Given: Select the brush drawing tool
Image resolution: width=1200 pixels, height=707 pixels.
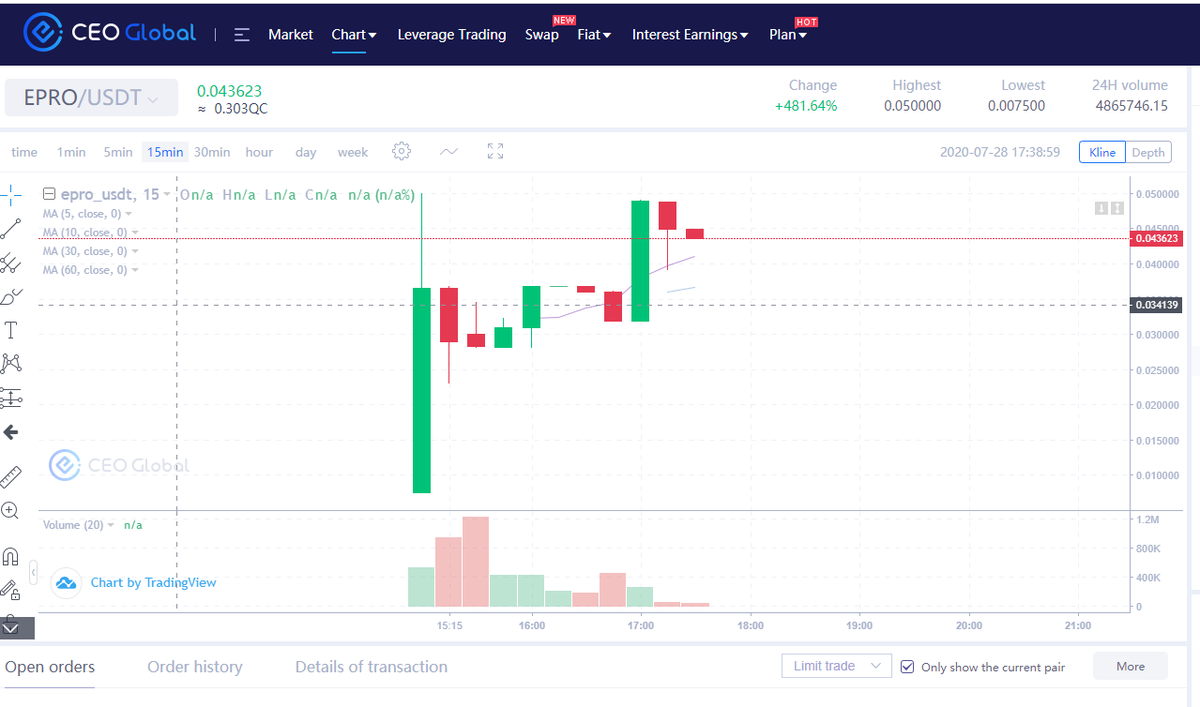Looking at the screenshot, I should point(10,297).
